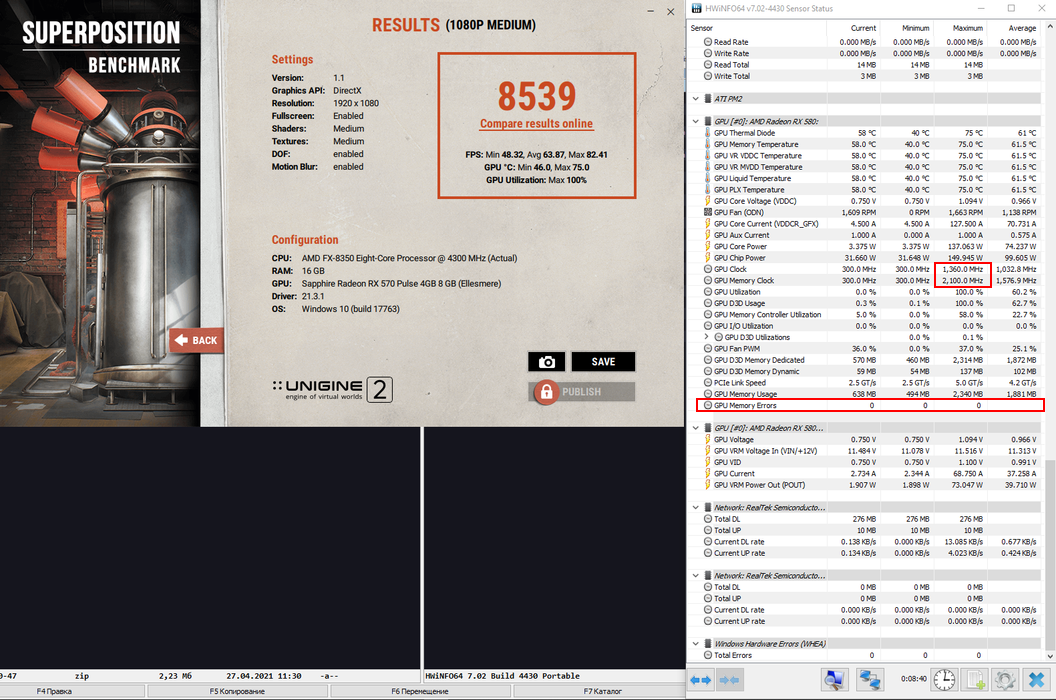Select the GPU D3D Memory Dedicated row label

point(759,360)
